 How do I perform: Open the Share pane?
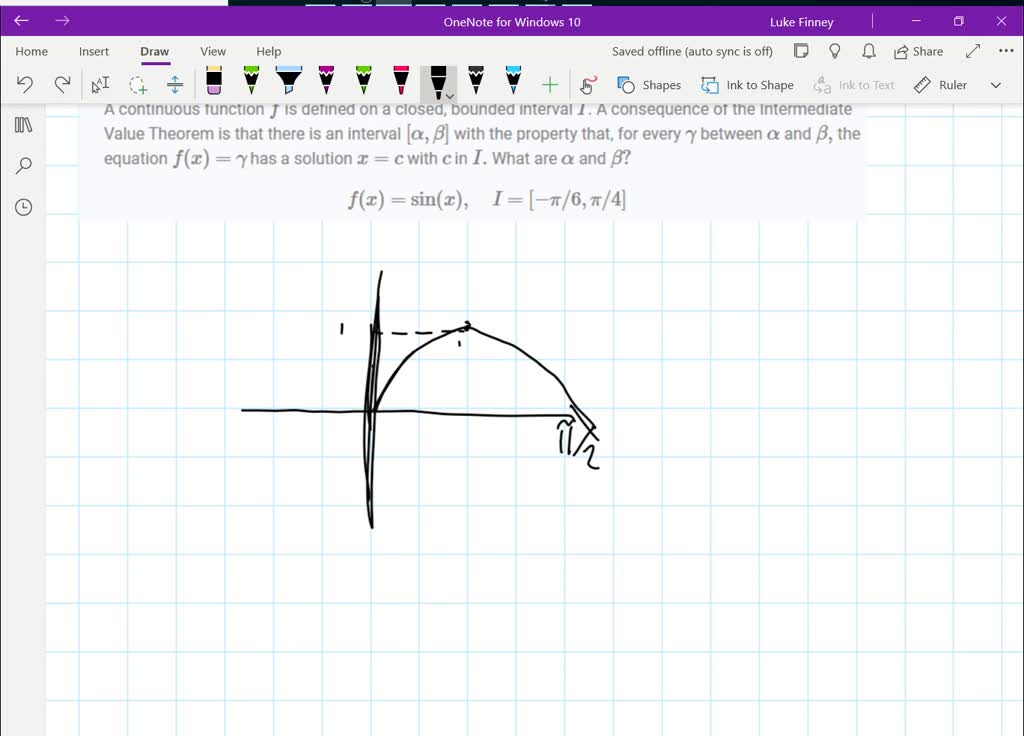(x=917, y=51)
